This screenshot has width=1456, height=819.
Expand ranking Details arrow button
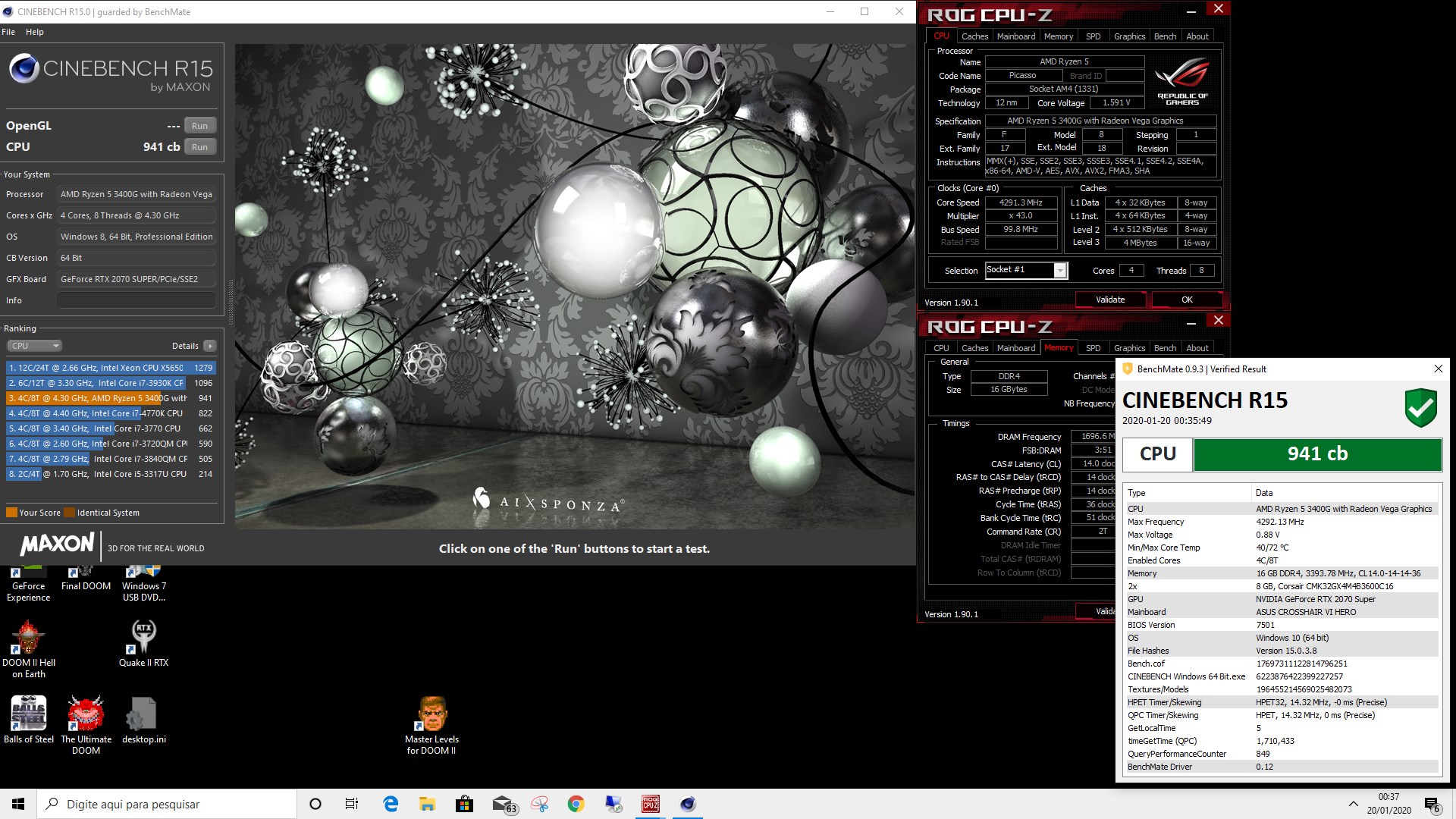tap(210, 346)
